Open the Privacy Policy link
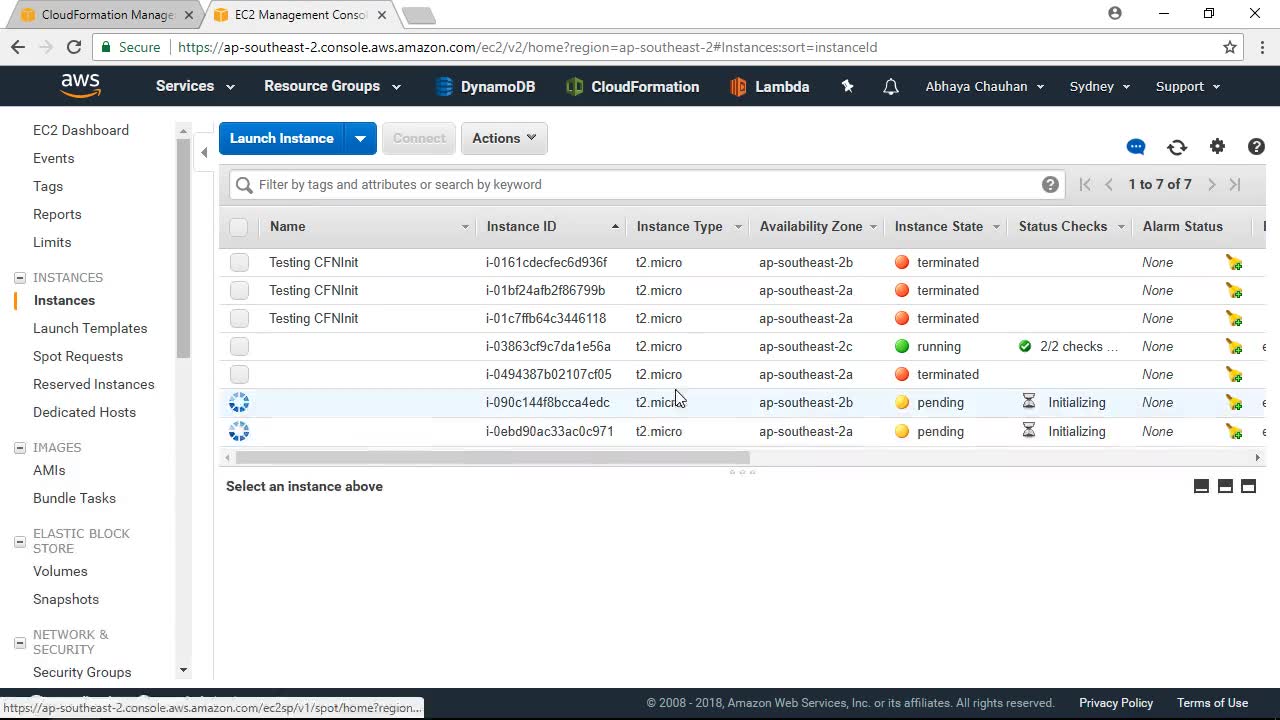Image resolution: width=1280 pixels, height=720 pixels. point(1116,703)
